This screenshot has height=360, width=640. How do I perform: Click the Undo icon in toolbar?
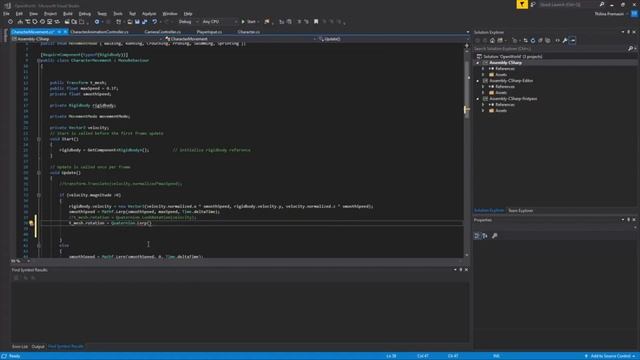pos(155,22)
